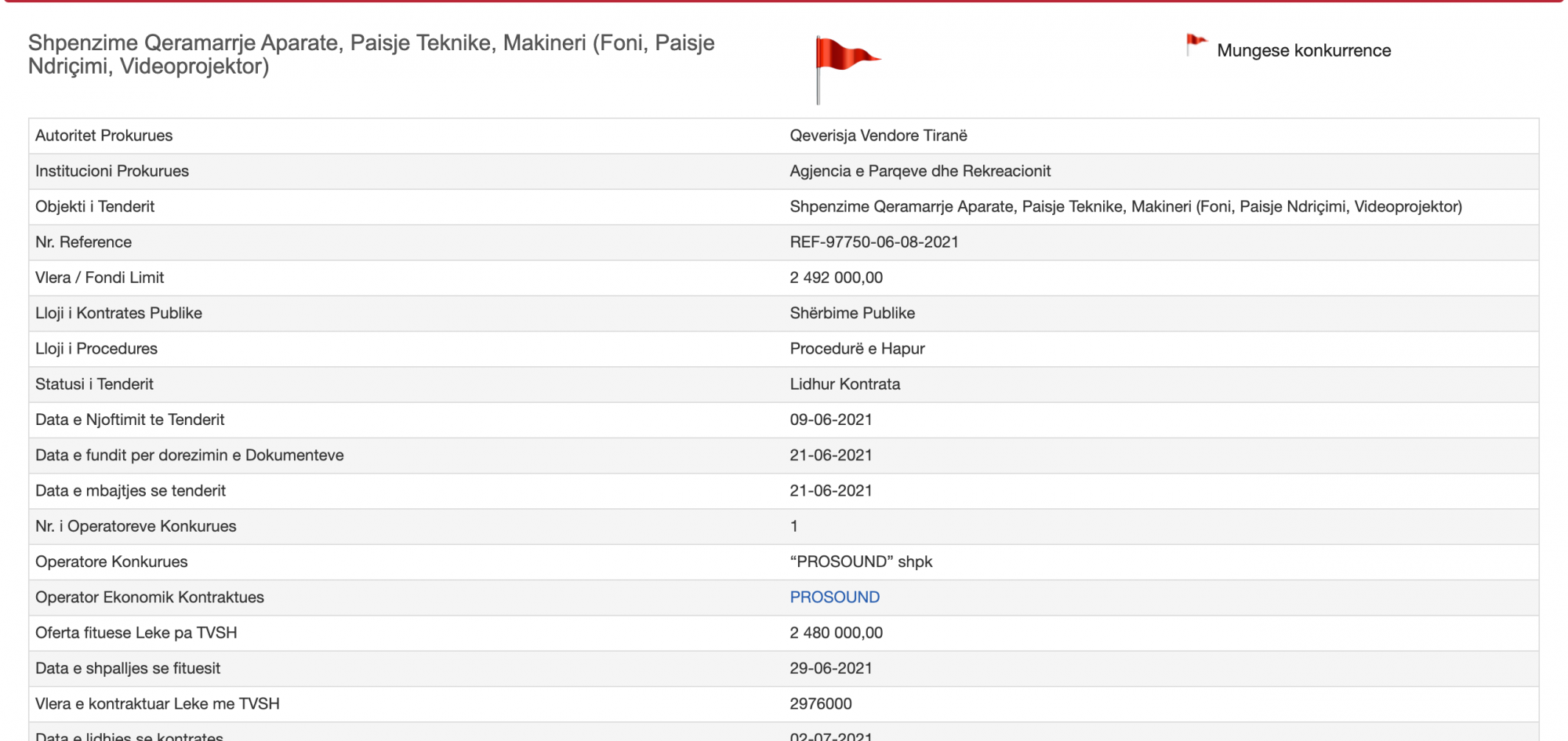Click Lidhur Kontrata status value

coord(844,384)
